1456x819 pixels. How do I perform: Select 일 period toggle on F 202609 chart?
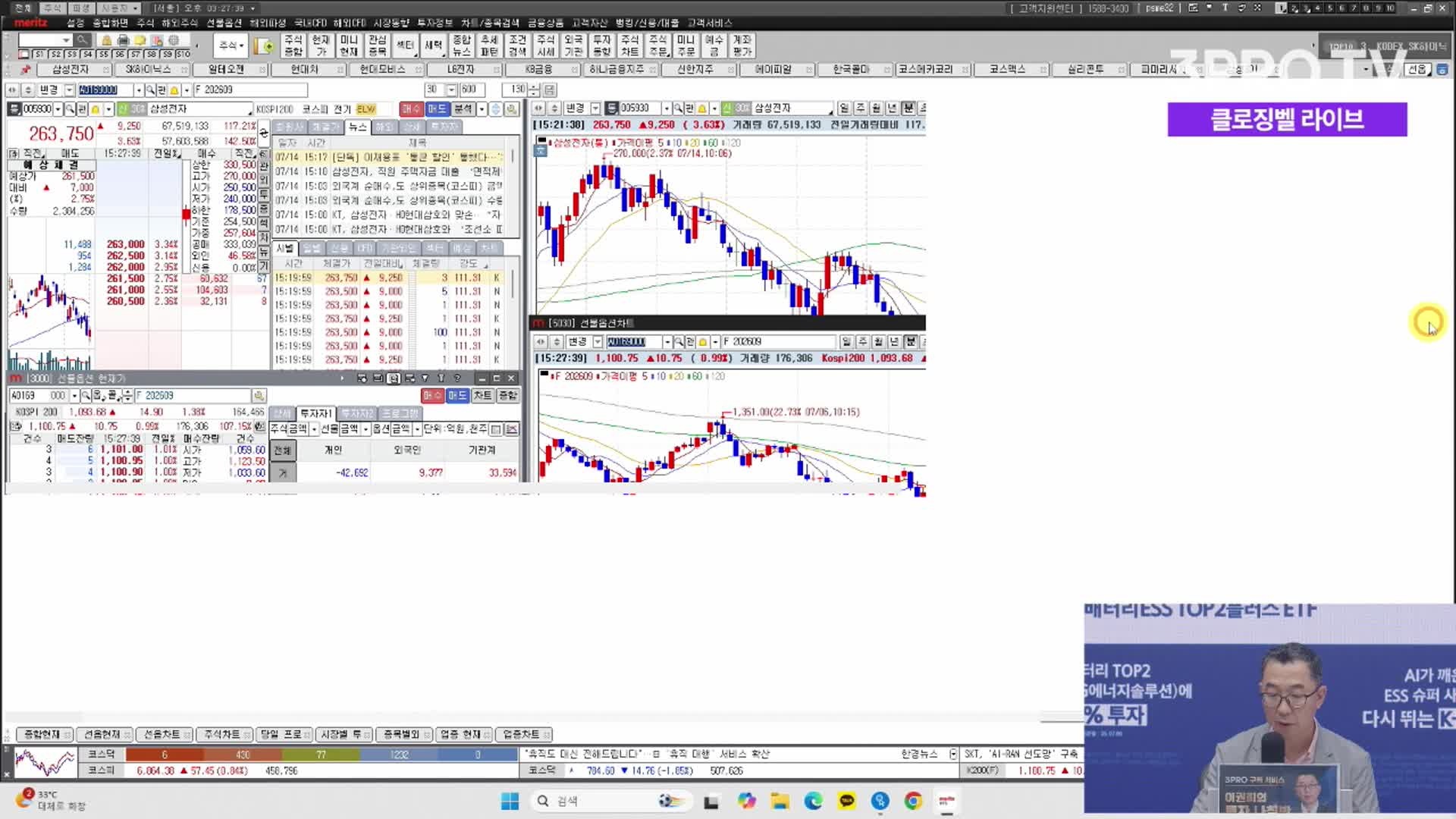(x=846, y=342)
